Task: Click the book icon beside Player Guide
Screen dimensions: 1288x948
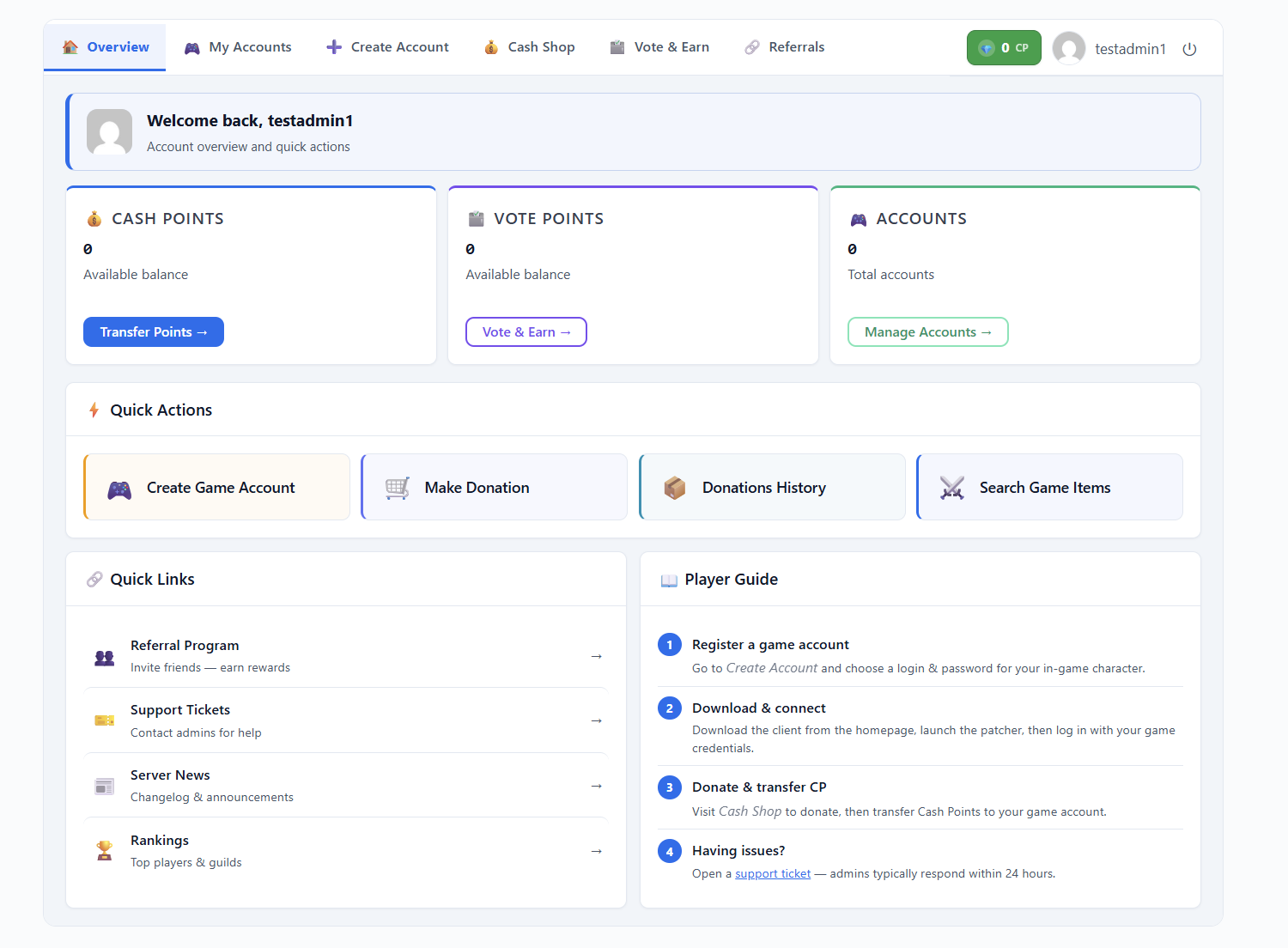Action: pyautogui.click(x=669, y=580)
